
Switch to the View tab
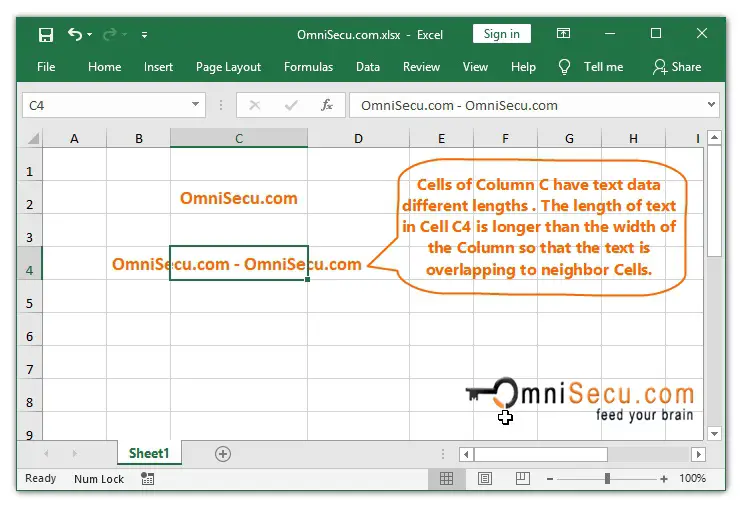tap(475, 67)
